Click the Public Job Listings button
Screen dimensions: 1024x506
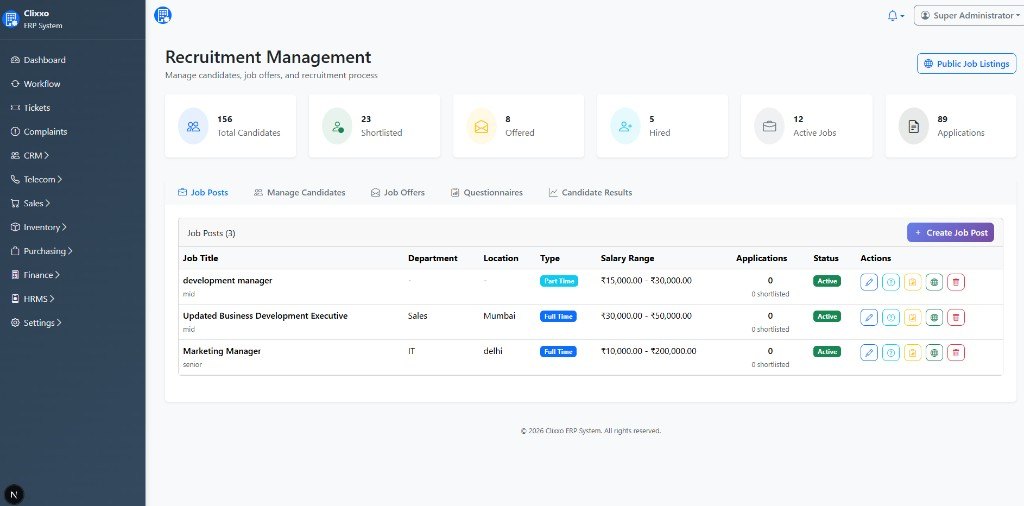pyautogui.click(x=967, y=64)
